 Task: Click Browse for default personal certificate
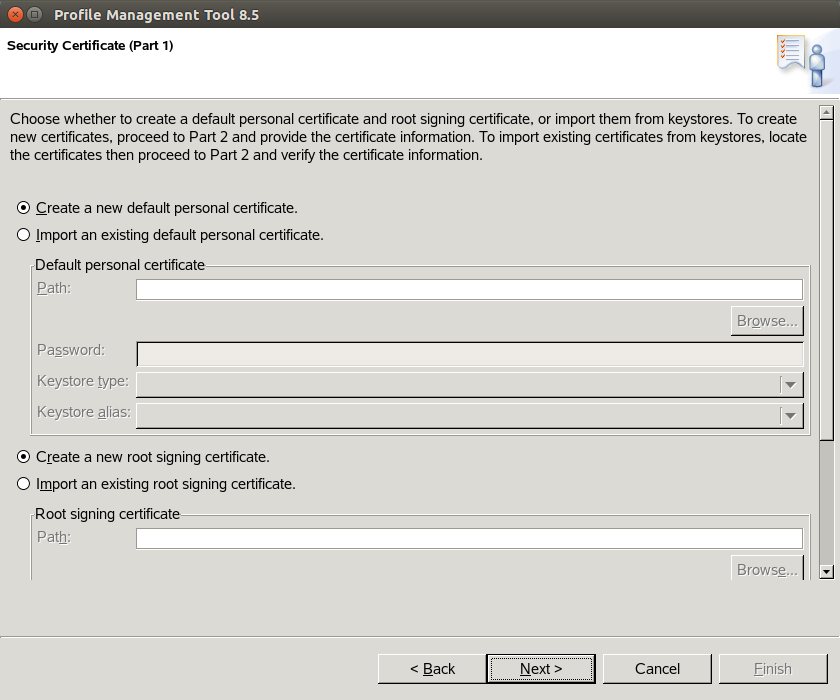click(767, 321)
